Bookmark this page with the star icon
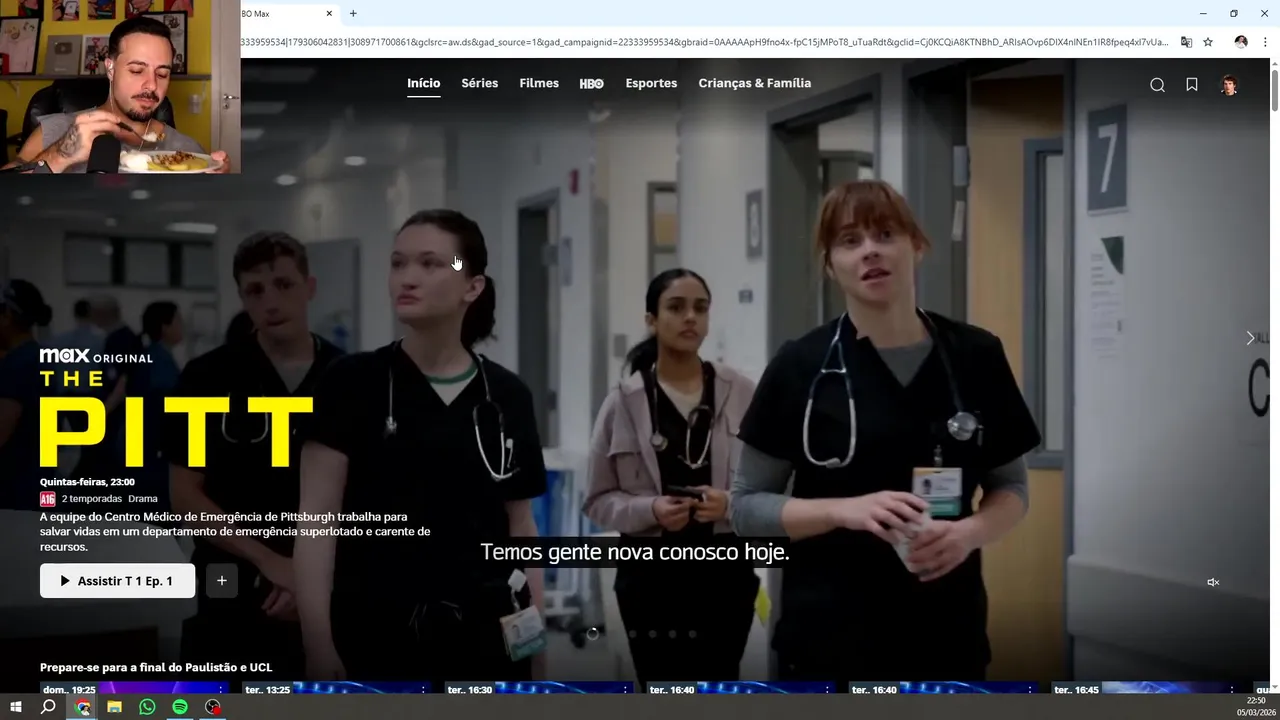This screenshot has height=720, width=1280. coord(1208,42)
